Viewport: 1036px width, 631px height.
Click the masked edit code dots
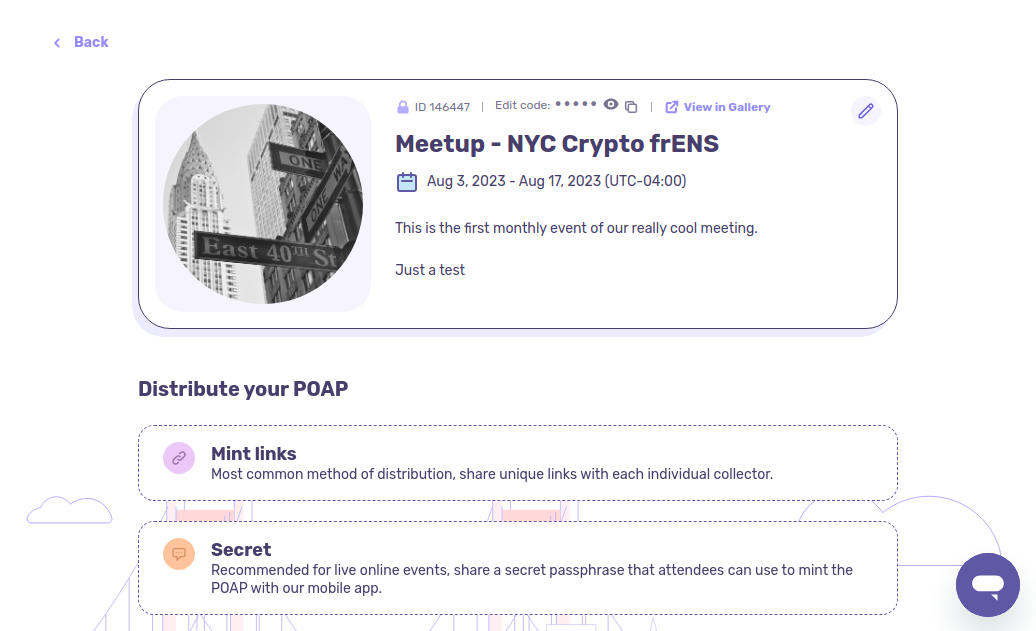576,104
